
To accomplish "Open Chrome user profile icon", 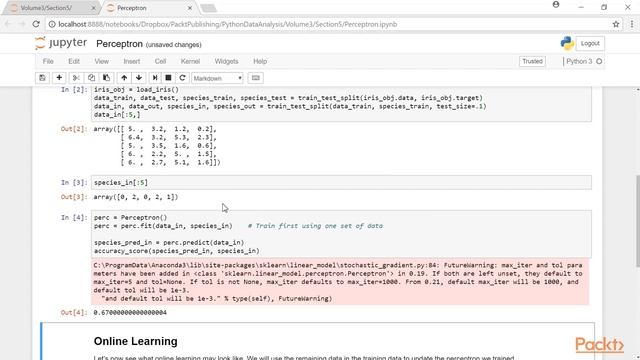I will click(x=556, y=4).
